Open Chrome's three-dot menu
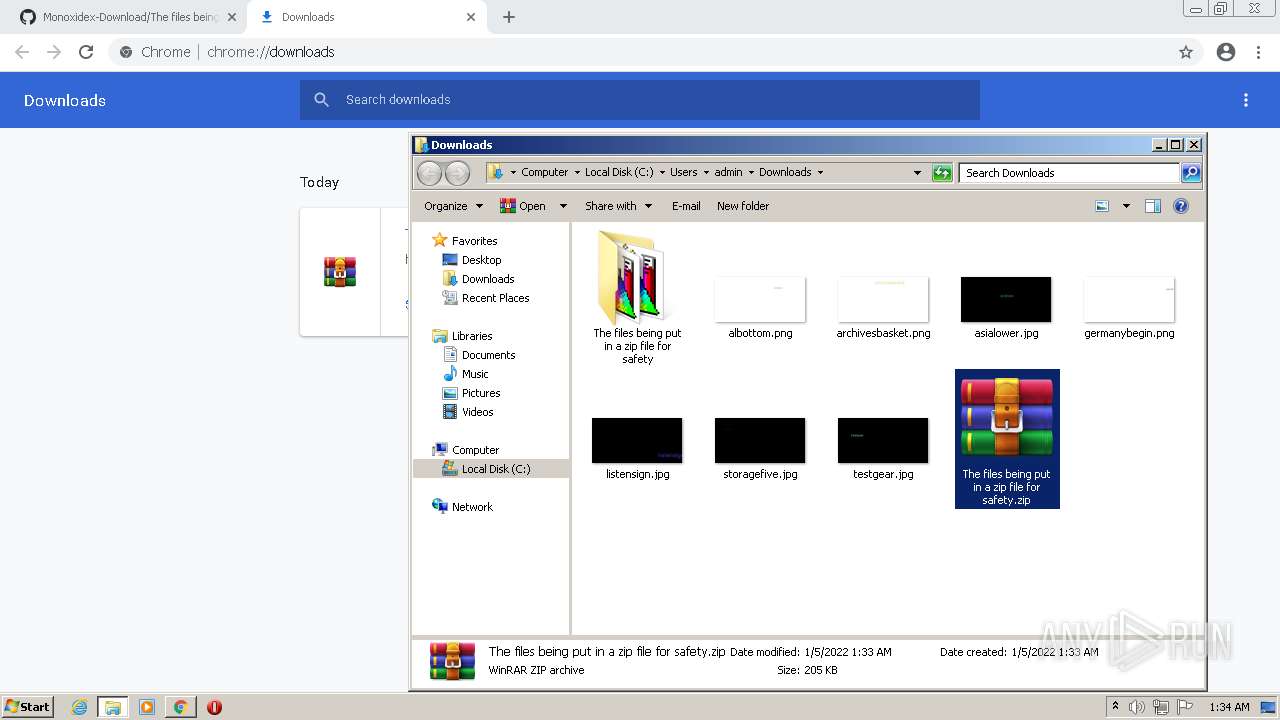Image resolution: width=1280 pixels, height=720 pixels. click(1259, 52)
